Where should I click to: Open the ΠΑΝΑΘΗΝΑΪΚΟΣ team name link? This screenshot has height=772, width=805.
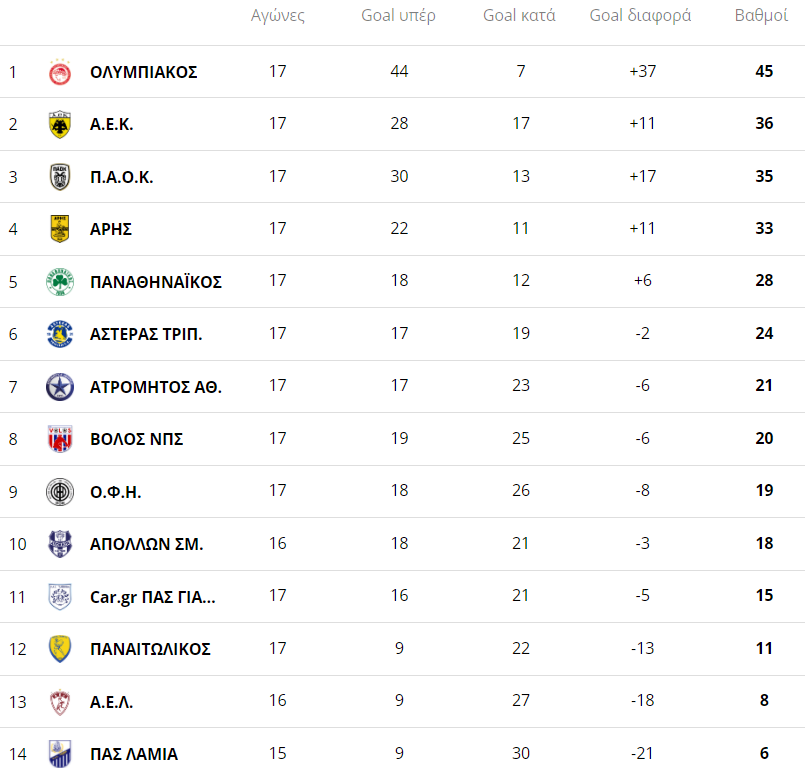pos(155,281)
